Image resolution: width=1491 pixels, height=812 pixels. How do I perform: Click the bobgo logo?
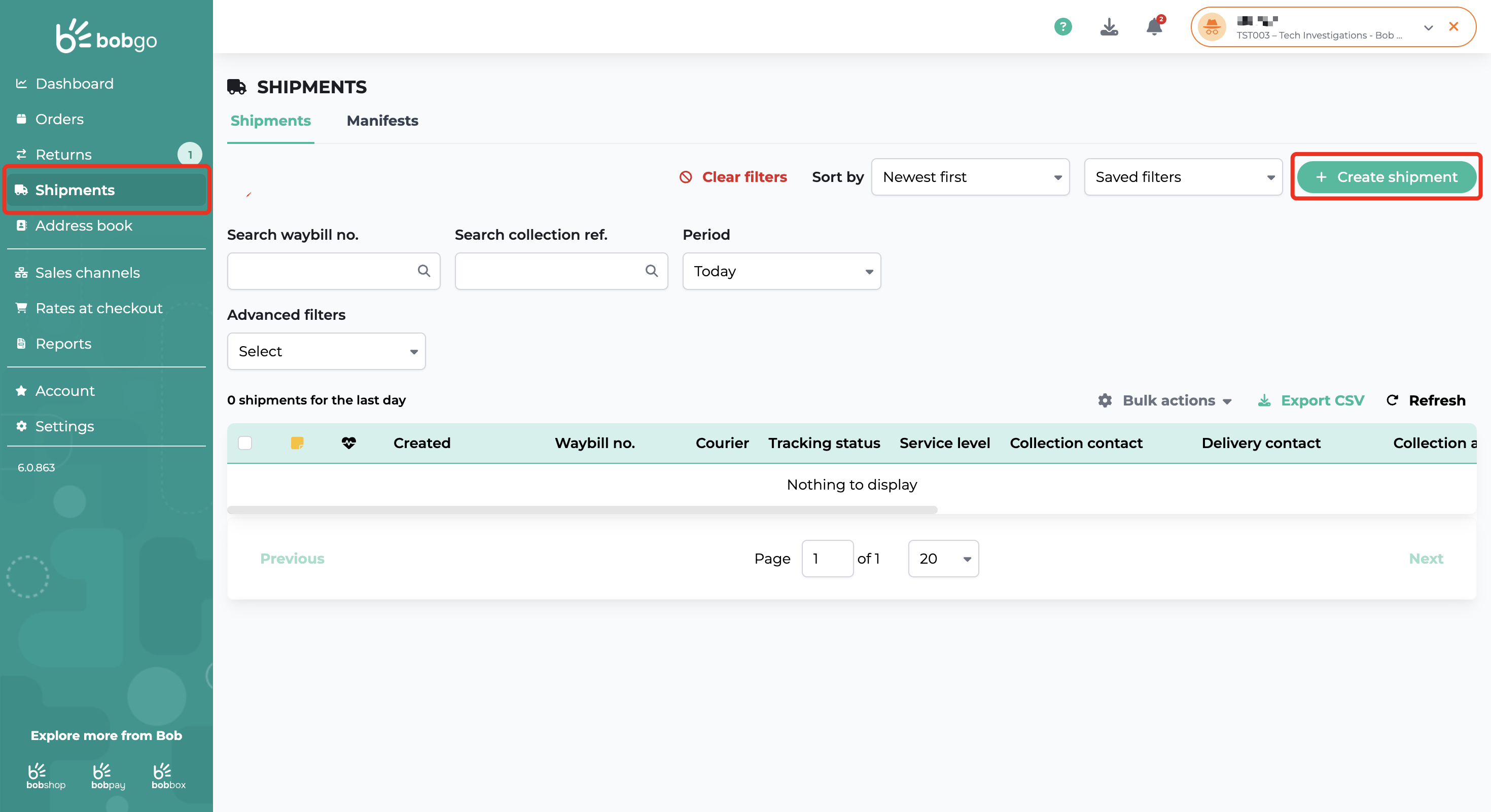coord(106,36)
